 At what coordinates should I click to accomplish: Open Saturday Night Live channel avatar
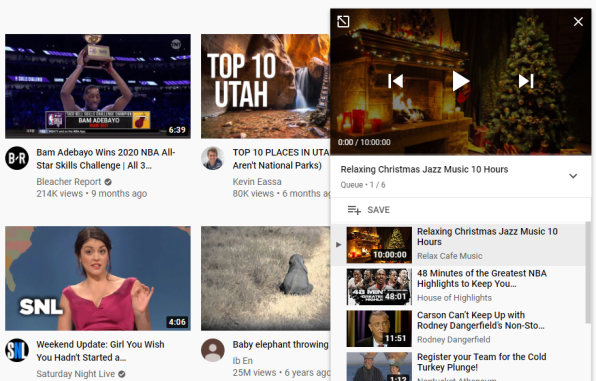point(17,350)
